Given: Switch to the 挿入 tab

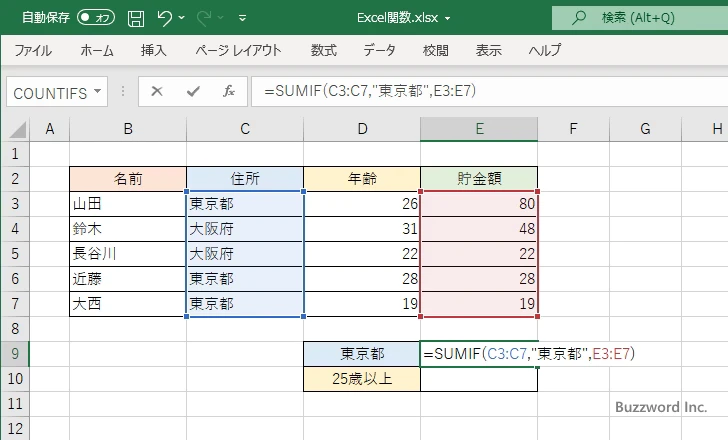Looking at the screenshot, I should point(154,50).
